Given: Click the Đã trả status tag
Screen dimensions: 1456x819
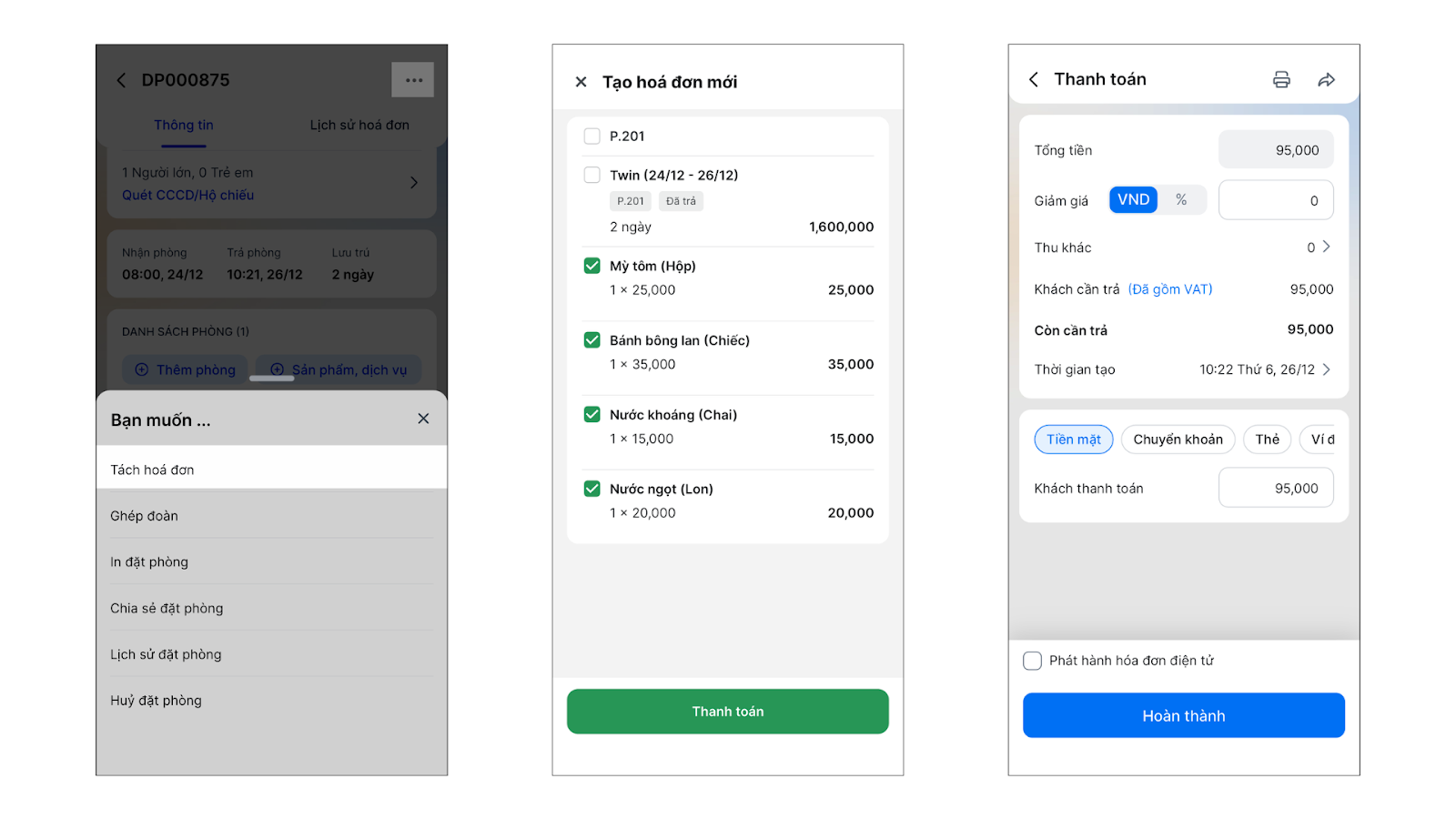Looking at the screenshot, I should point(681,201).
